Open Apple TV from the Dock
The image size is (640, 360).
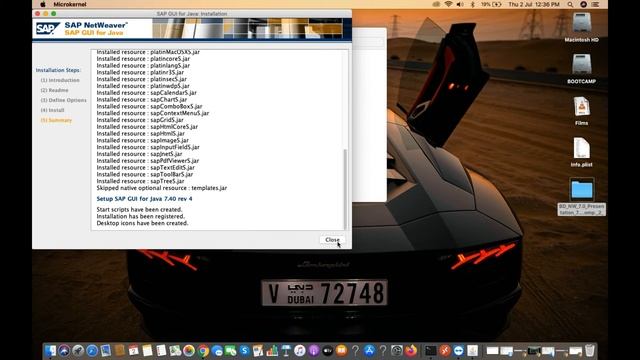327,351
